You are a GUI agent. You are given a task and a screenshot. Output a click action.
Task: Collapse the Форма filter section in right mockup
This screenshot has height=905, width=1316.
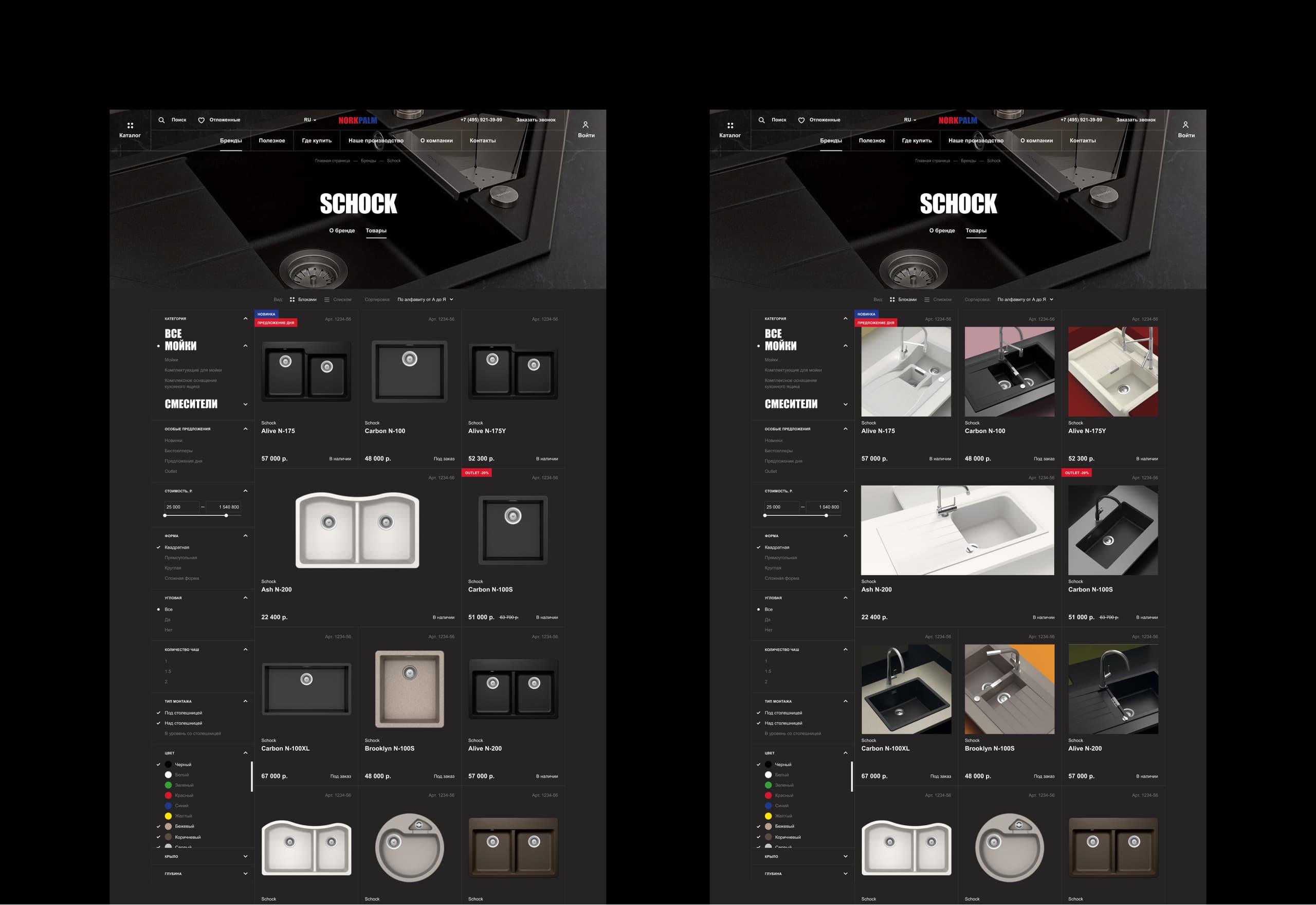coord(846,536)
